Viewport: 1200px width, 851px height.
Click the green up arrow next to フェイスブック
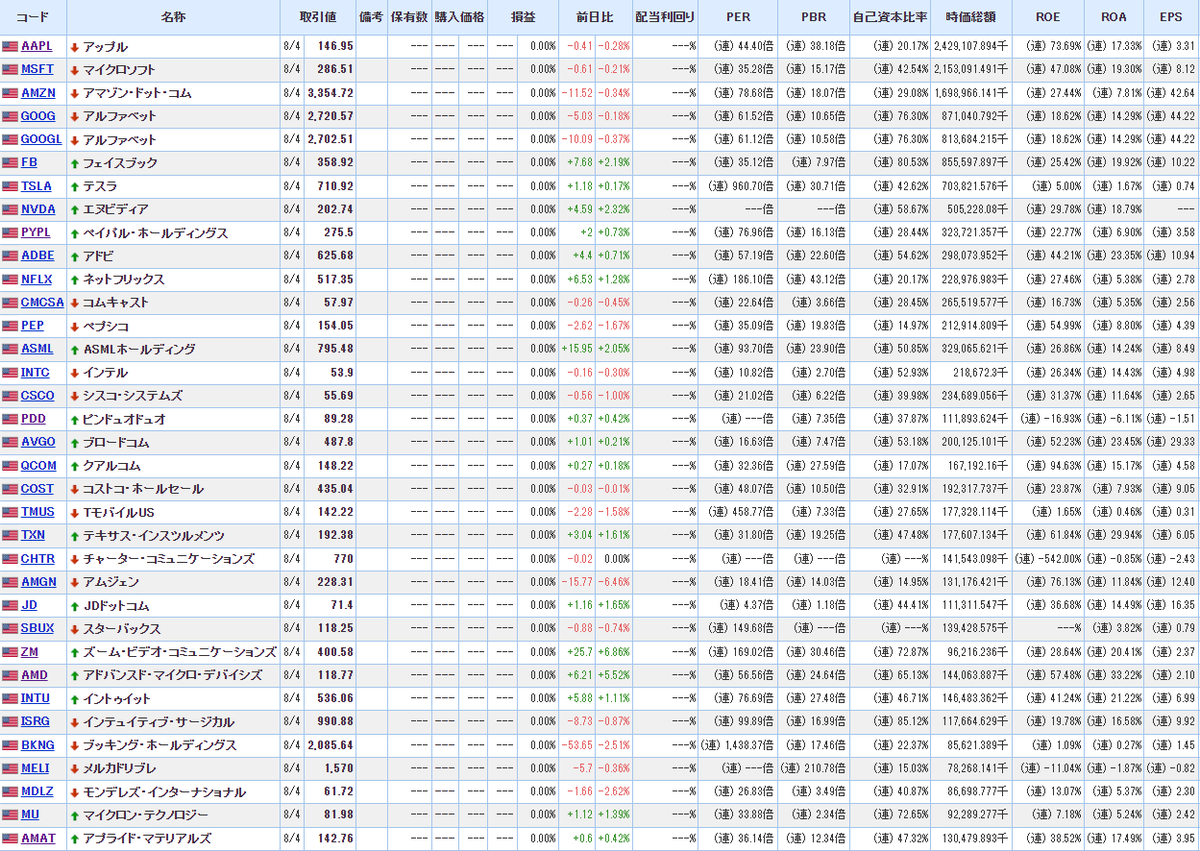74,163
